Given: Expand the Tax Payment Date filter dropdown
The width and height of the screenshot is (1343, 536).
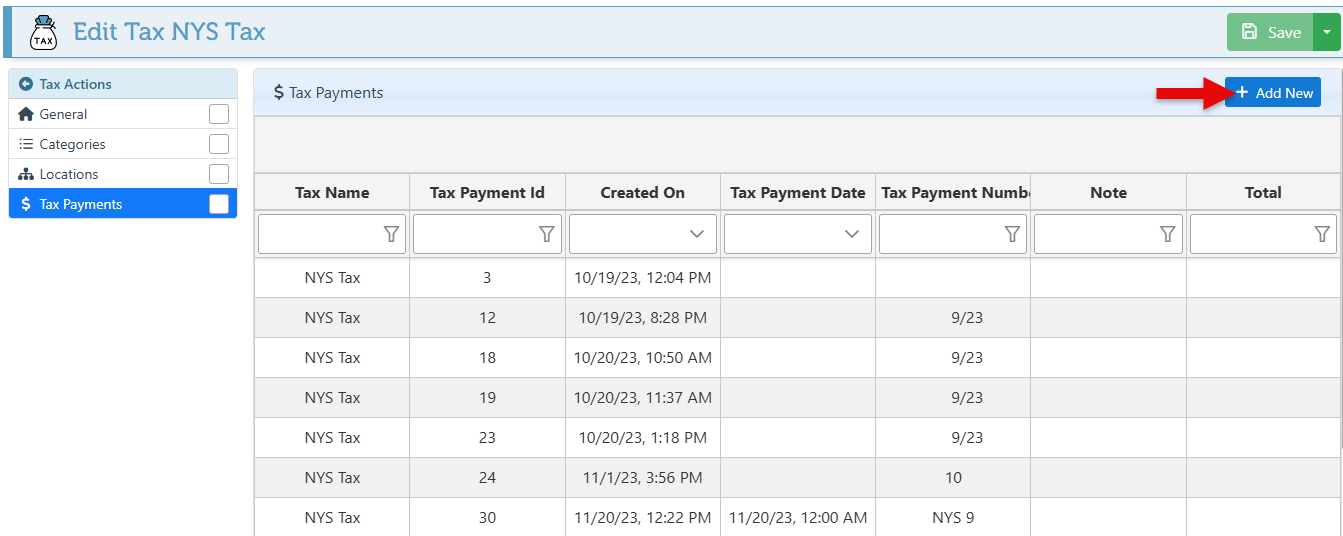Looking at the screenshot, I should 852,233.
